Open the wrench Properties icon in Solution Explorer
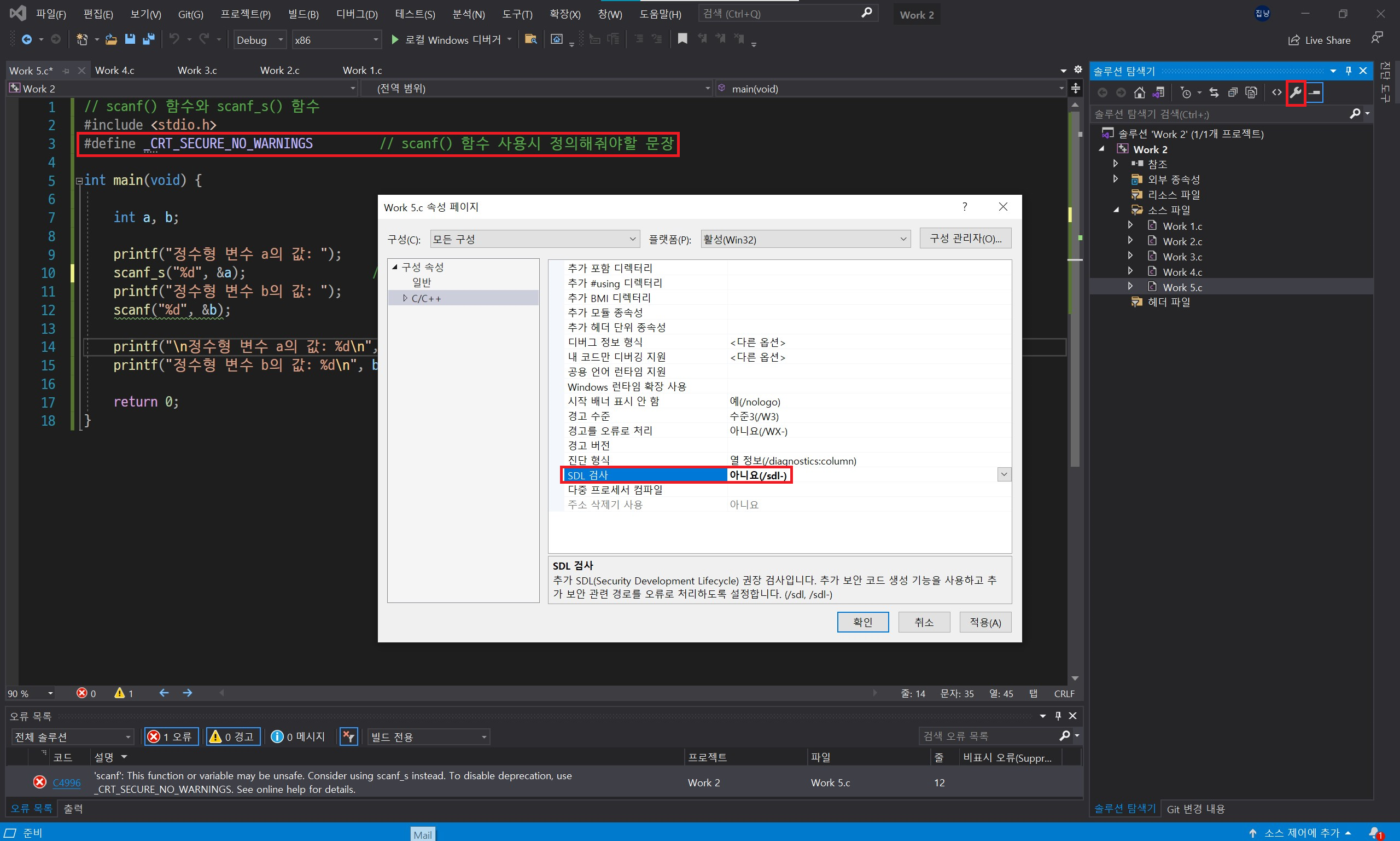This screenshot has height=841, width=1400. pos(1295,92)
